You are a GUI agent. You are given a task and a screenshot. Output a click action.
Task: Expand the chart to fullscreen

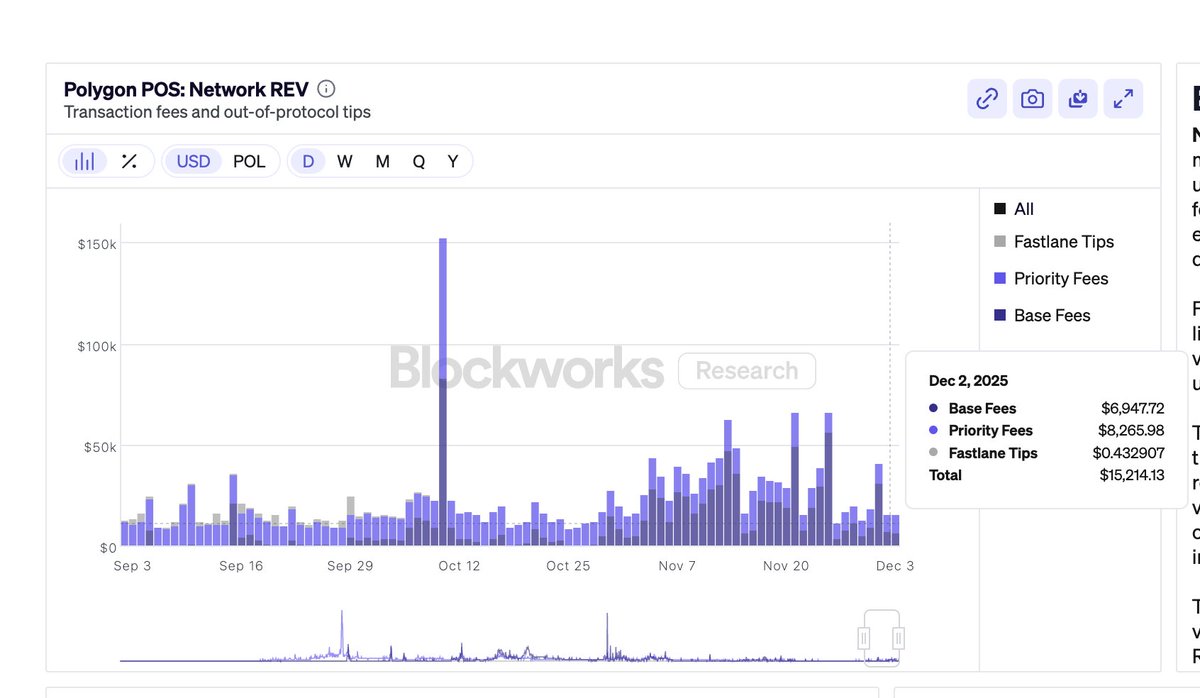[1123, 99]
